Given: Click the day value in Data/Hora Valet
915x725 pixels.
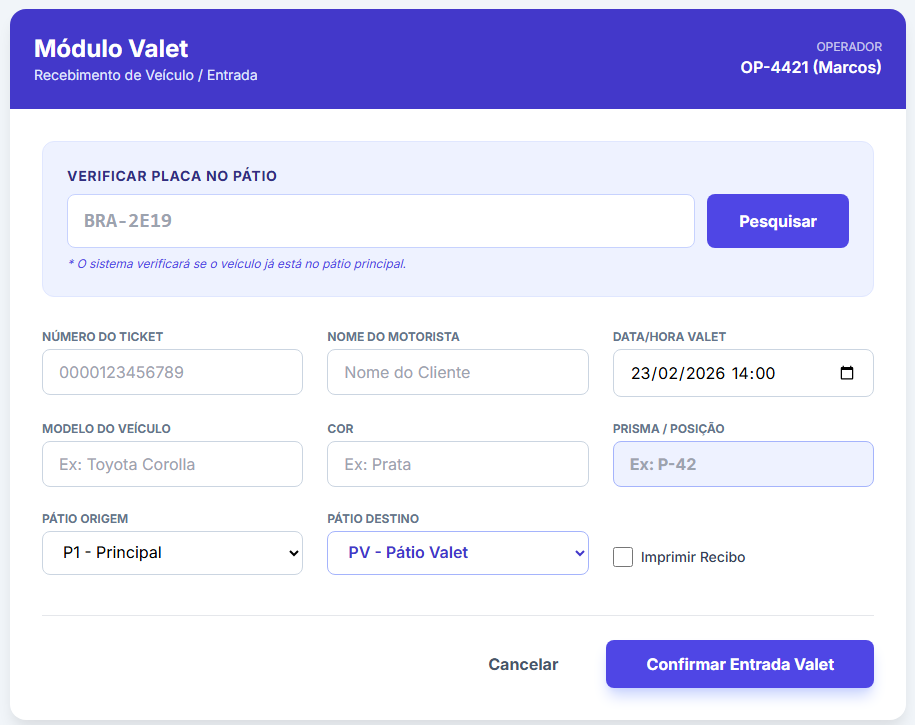Looking at the screenshot, I should [x=641, y=373].
